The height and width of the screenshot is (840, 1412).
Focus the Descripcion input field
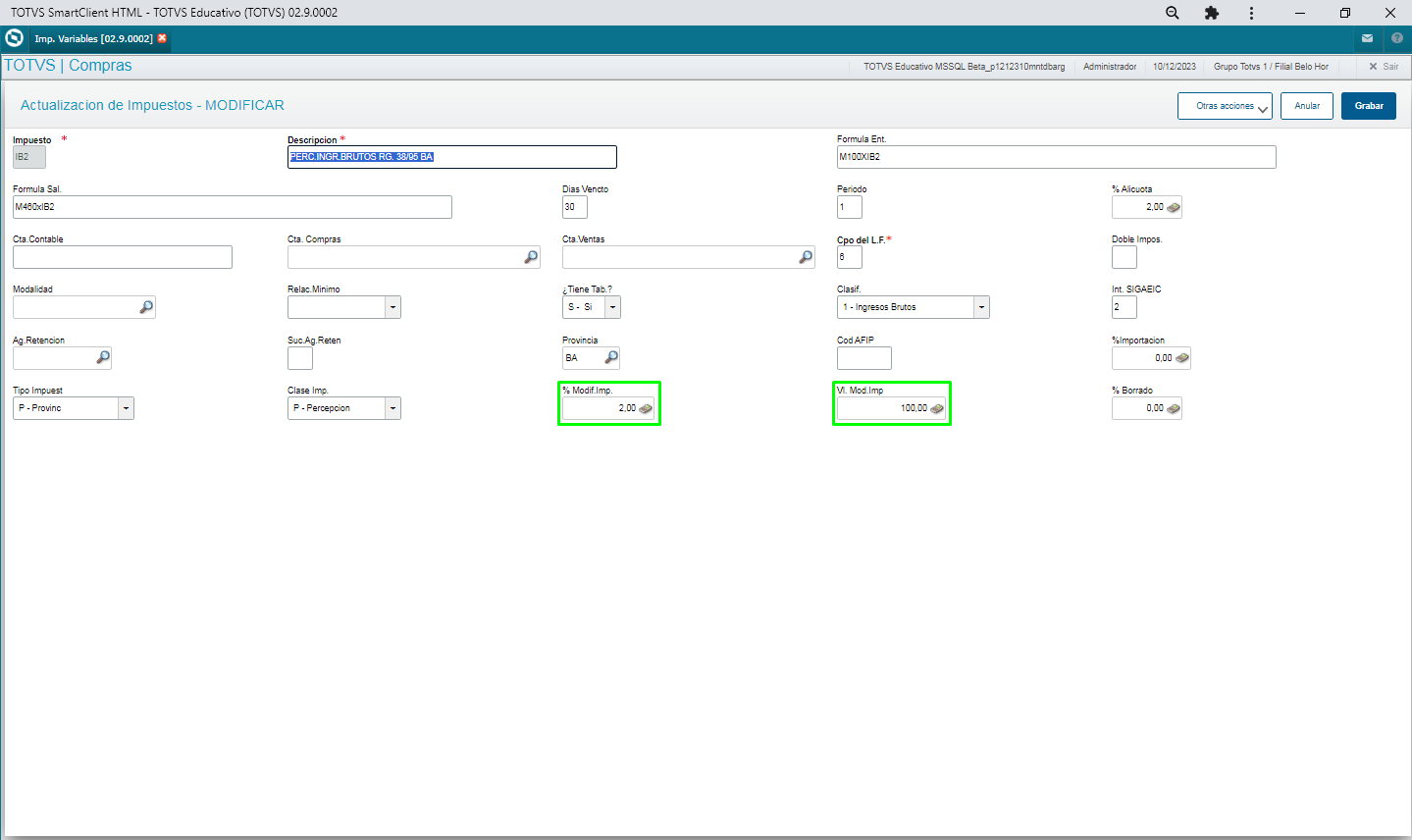click(452, 157)
